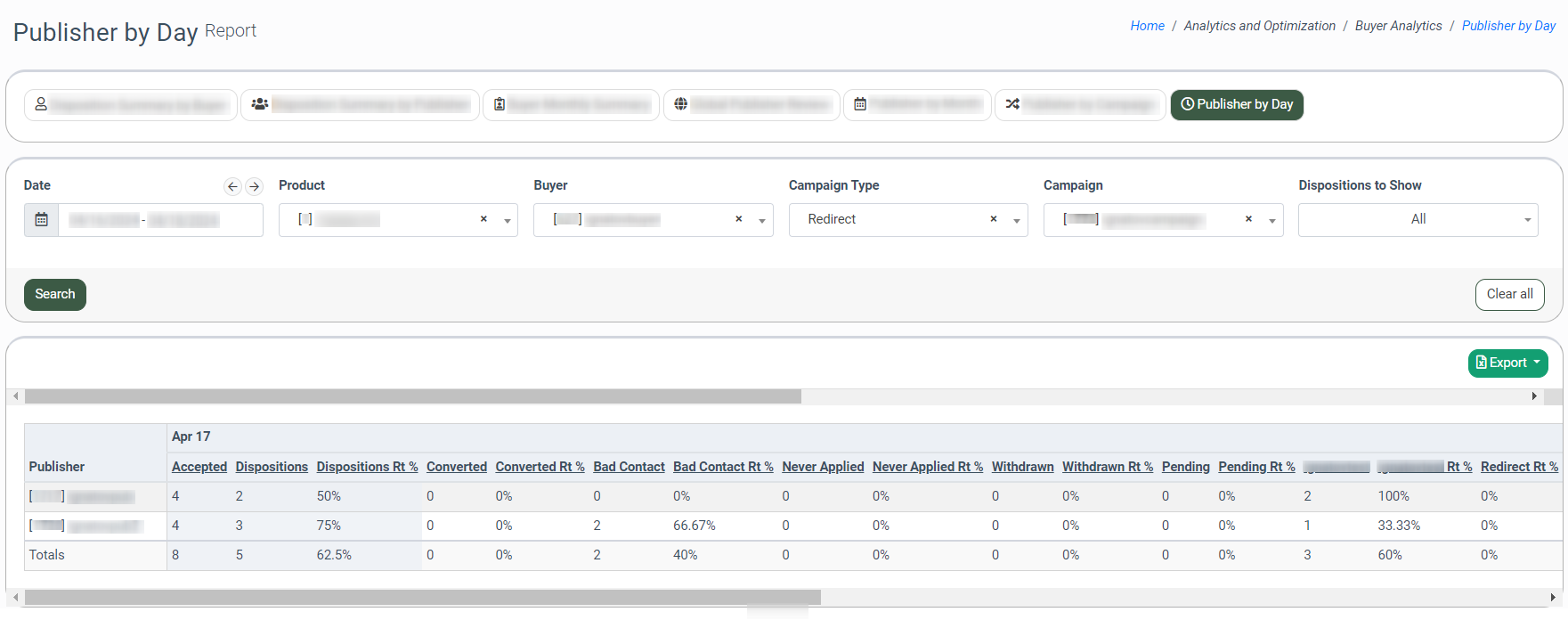Open the Campaign Type dropdown arrow
Viewport: 1568px width, 620px height.
1016,221
